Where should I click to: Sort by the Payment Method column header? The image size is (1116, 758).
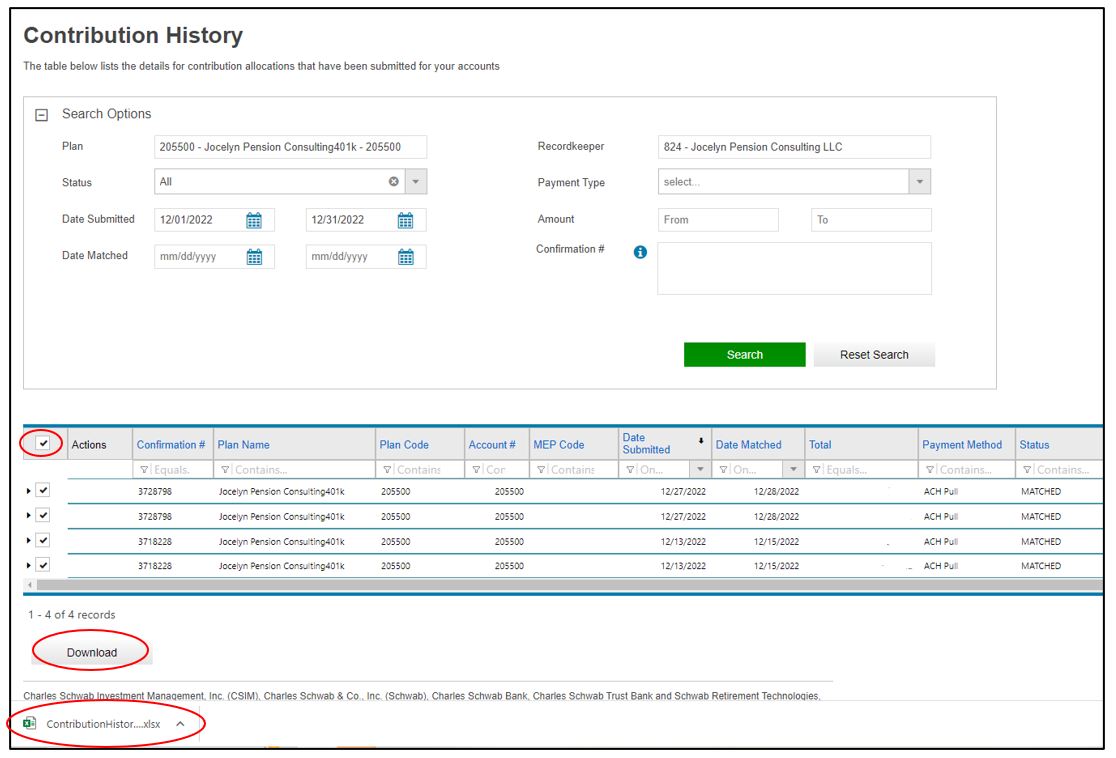(x=961, y=445)
